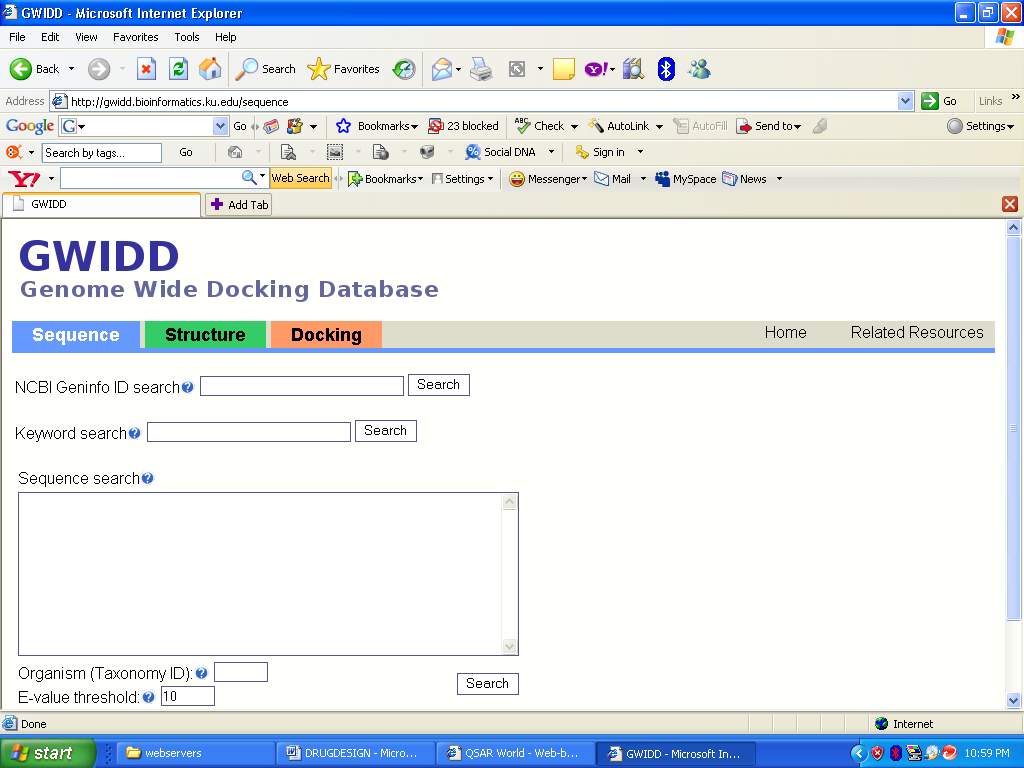Click help icon beside E-value threshold
The height and width of the screenshot is (768, 1024).
point(149,698)
